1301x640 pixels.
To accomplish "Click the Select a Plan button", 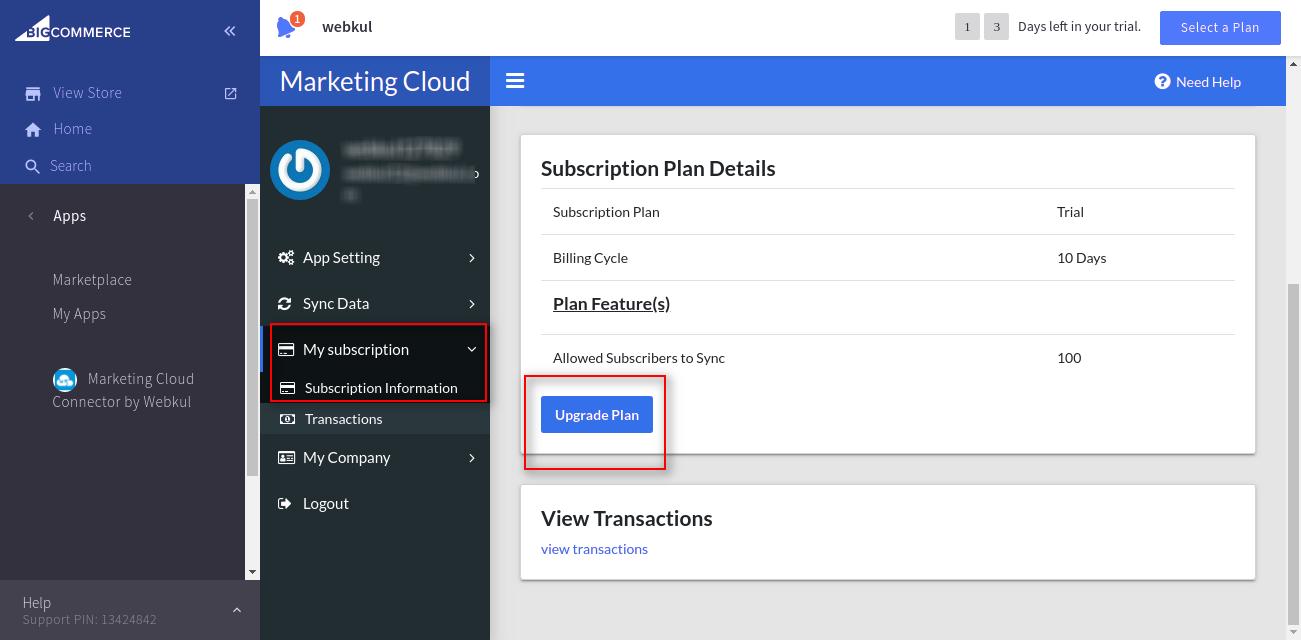I will (1220, 28).
